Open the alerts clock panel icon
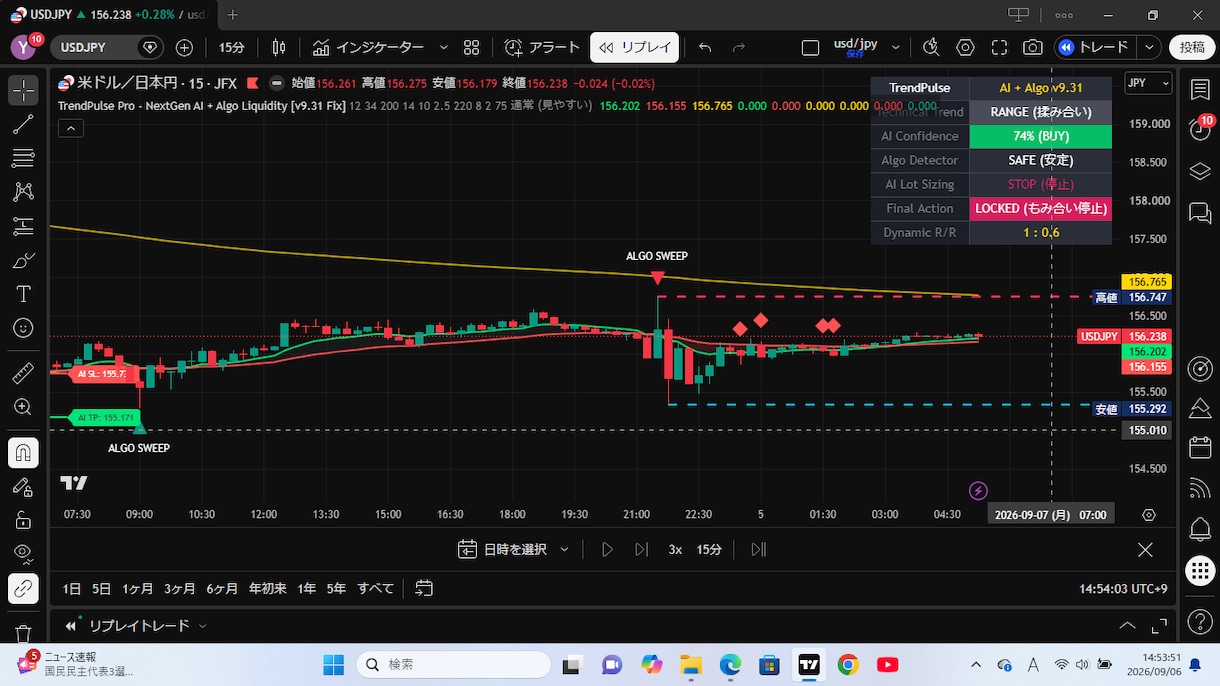This screenshot has width=1220, height=686. coord(1200,128)
